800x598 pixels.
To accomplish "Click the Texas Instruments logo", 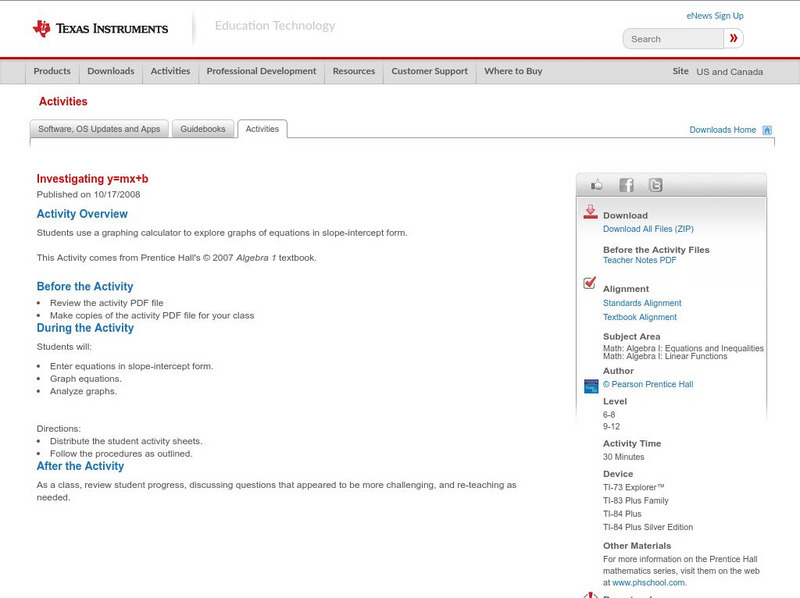I will [100, 28].
